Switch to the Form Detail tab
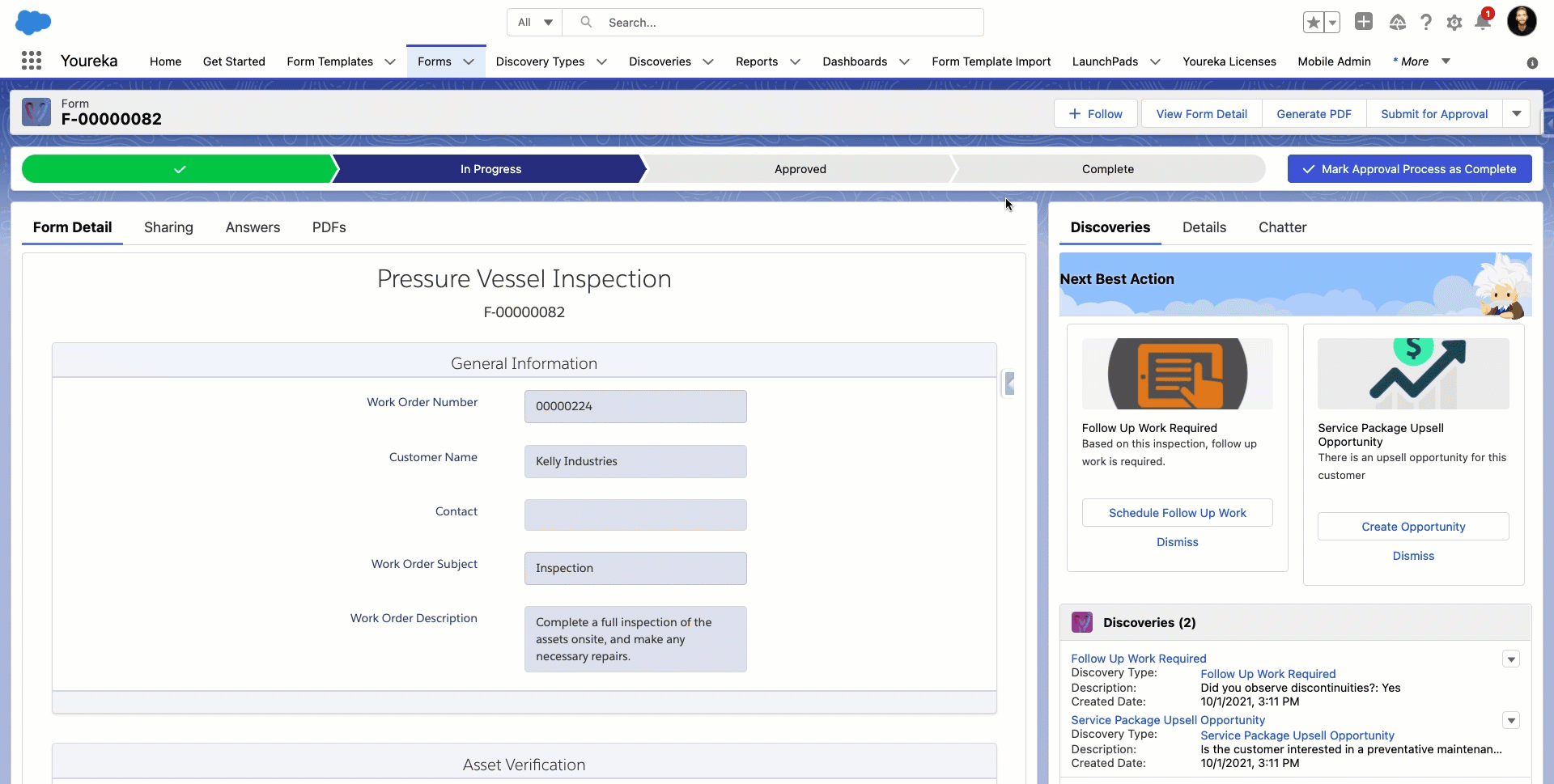 72,227
